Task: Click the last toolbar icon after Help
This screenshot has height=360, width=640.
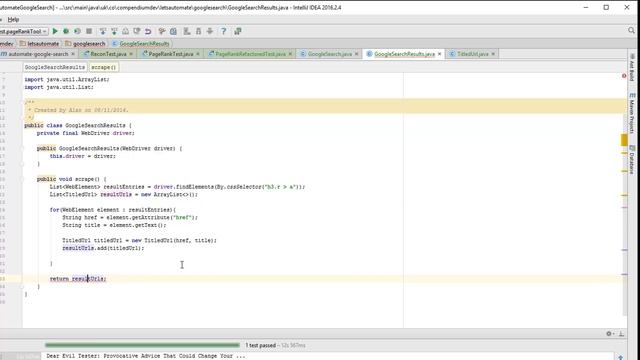Action: pyautogui.click(x=238, y=31)
